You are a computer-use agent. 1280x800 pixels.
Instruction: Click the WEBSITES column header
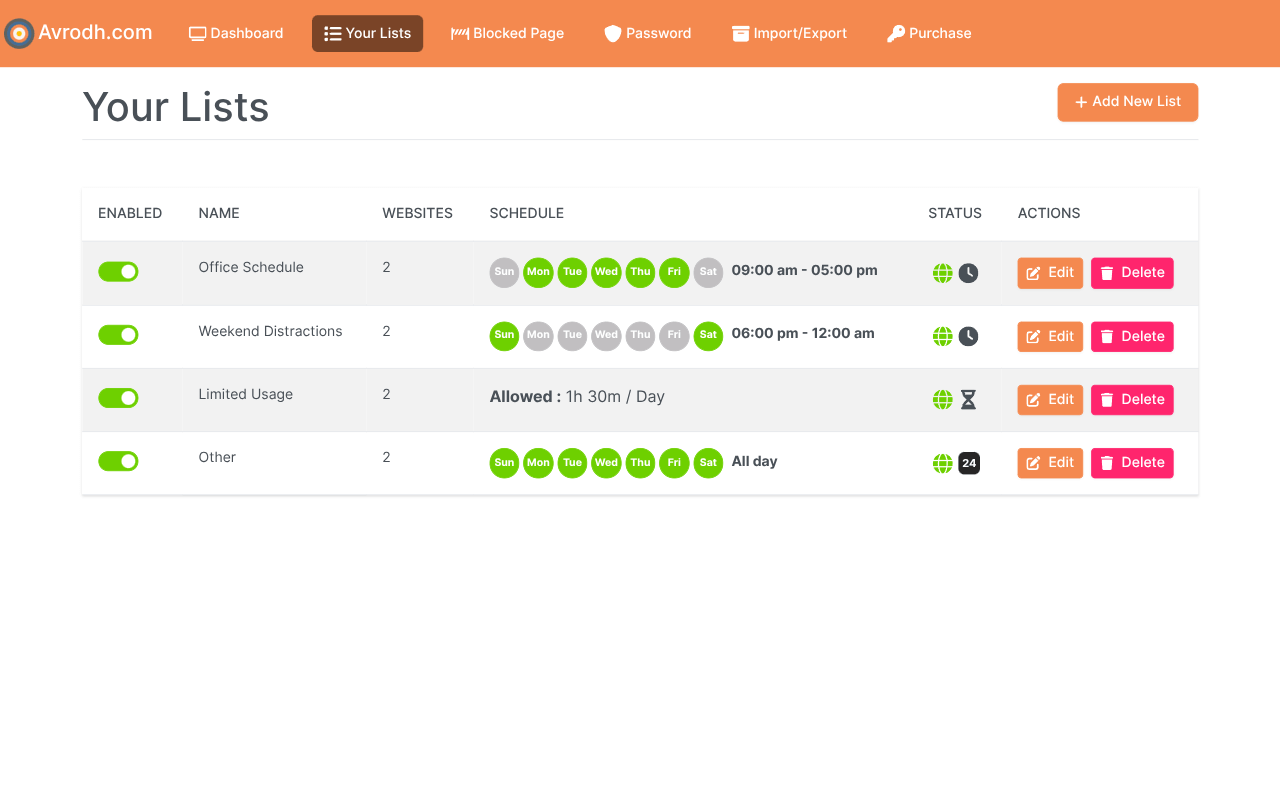pyautogui.click(x=417, y=213)
